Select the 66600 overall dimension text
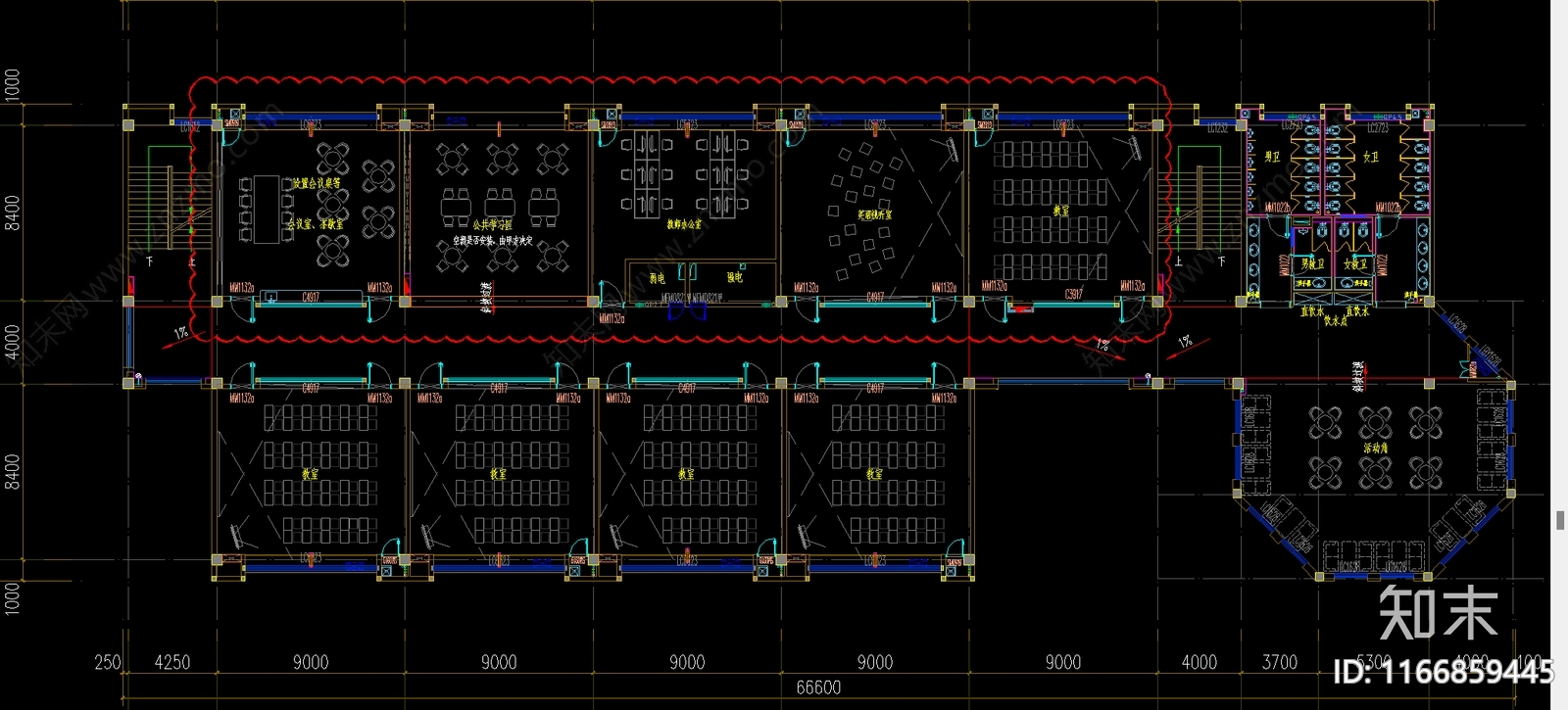1568x710 pixels. [x=817, y=687]
